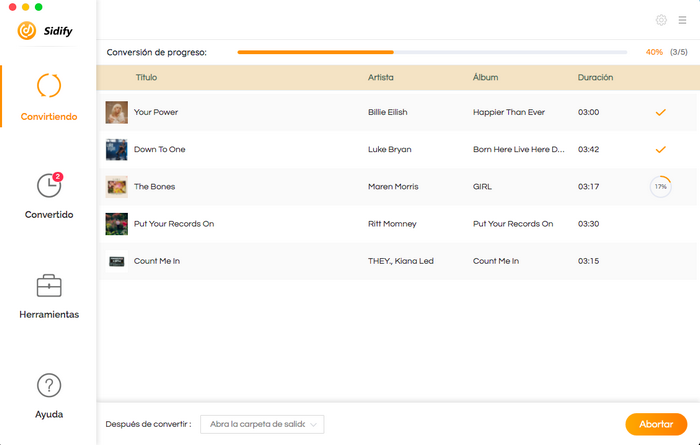
Task: Click the checkmark beside Down To One
Action: tap(661, 149)
